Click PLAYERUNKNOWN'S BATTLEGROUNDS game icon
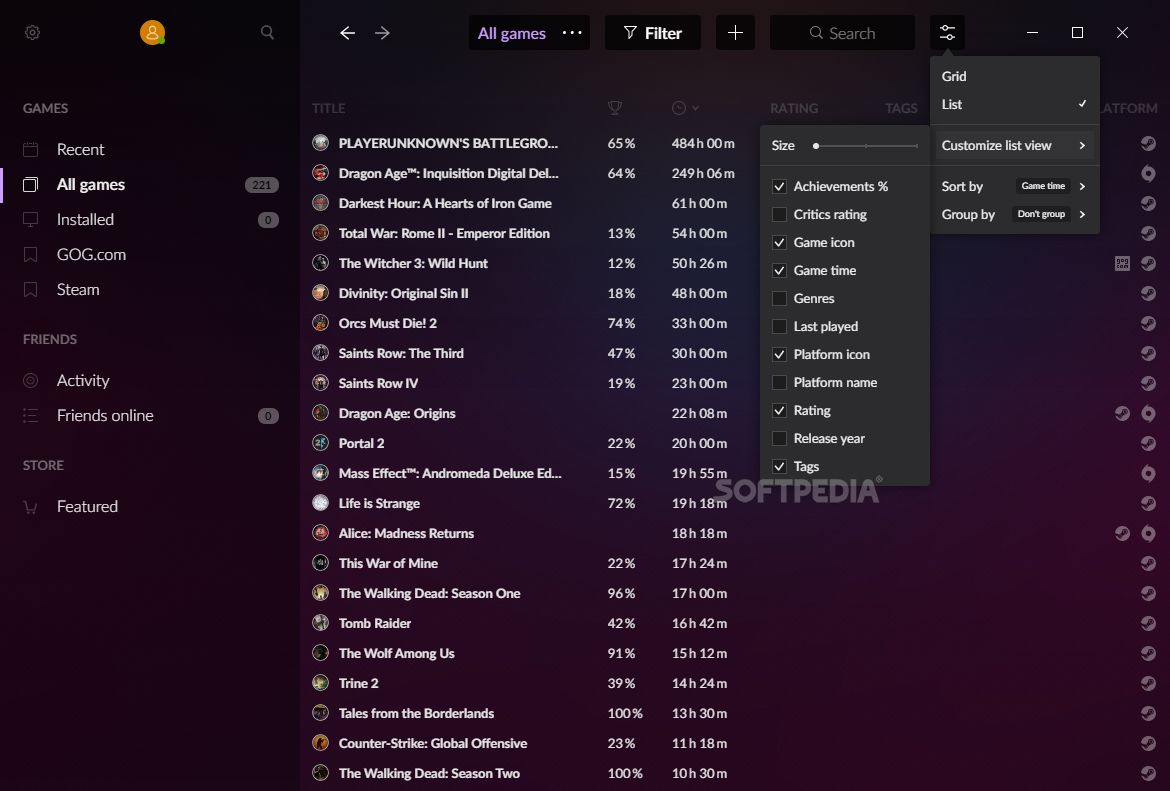This screenshot has width=1170, height=791. (320, 143)
